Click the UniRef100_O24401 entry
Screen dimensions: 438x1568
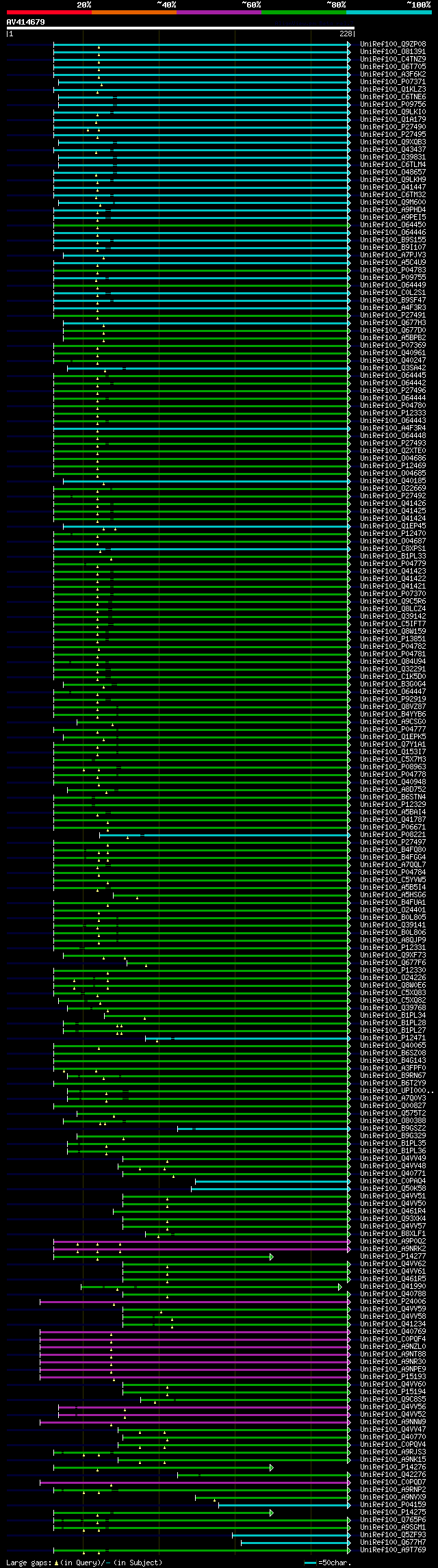click(x=393, y=910)
